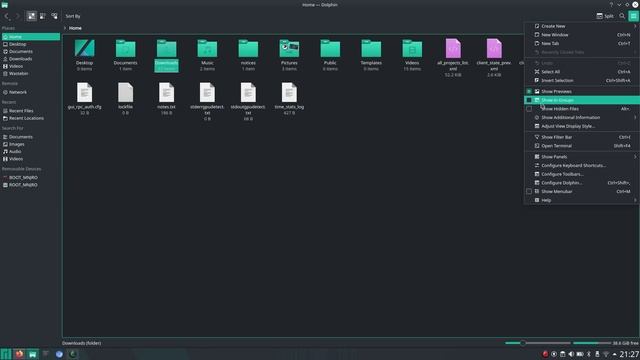
Task: Go back with the toolbar back arrow
Action: tap(7, 16)
